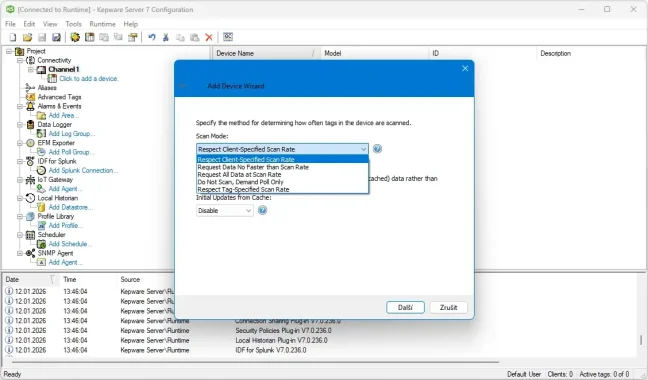Collapse the SNMP Agent tree node
This screenshot has width=648, height=380.
click(20, 253)
